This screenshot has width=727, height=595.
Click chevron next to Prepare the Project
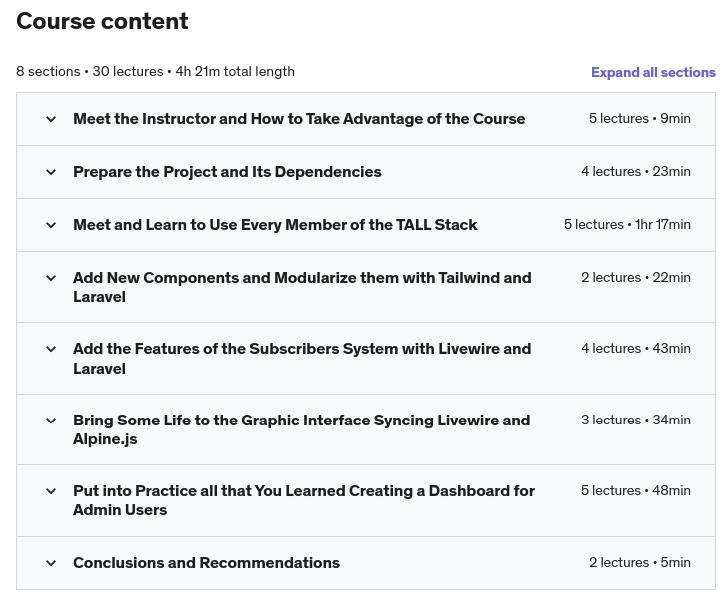point(51,172)
